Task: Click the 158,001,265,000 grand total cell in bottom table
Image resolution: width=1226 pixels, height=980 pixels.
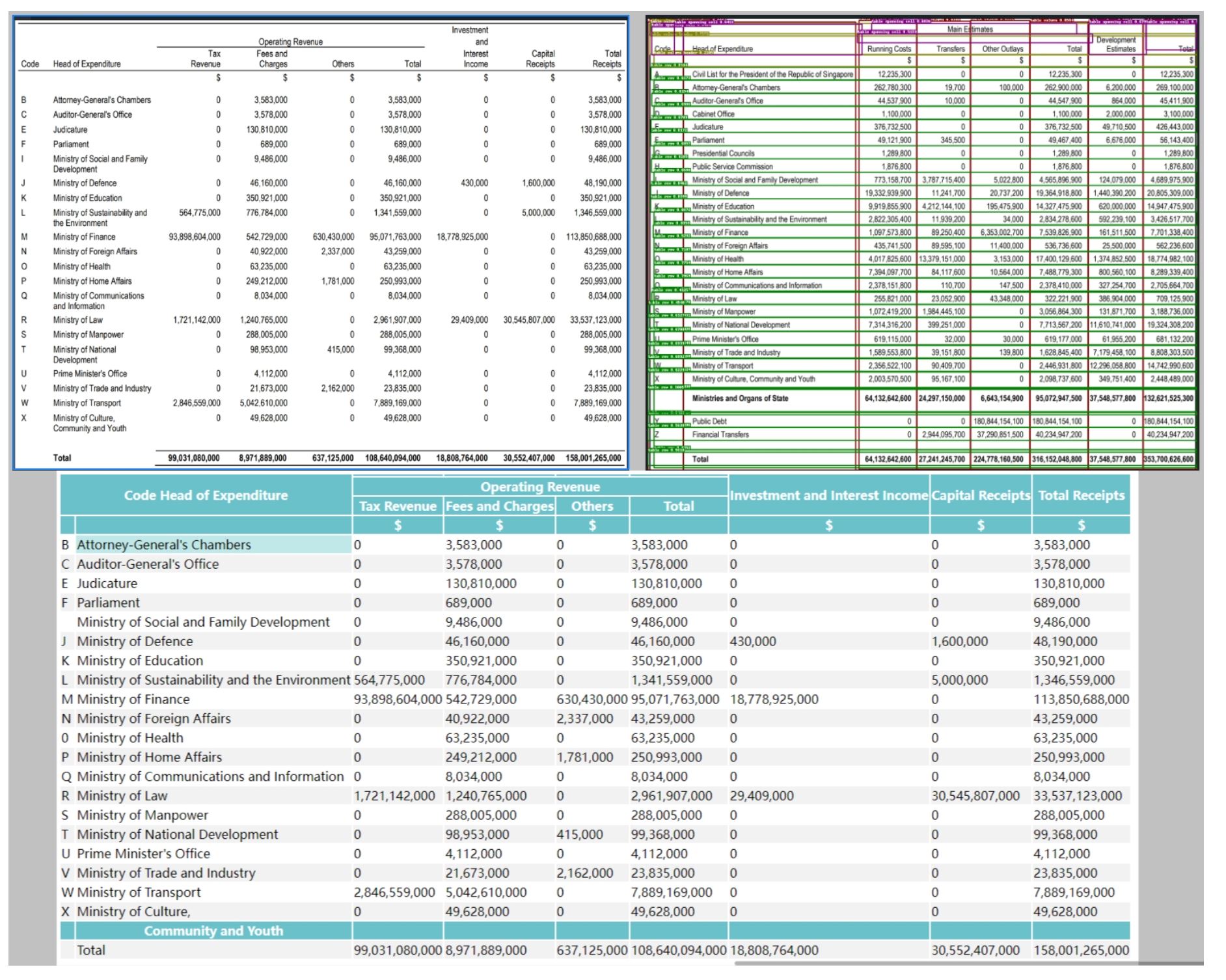Action: pos(1081,950)
